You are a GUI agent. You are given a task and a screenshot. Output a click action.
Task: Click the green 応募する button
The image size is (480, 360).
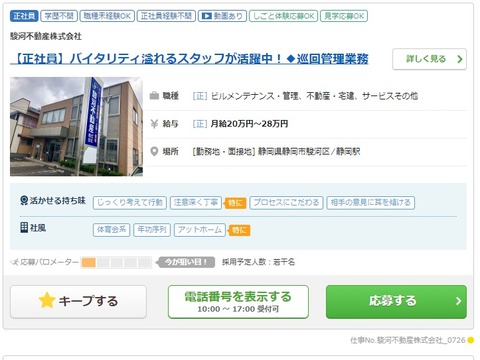point(396,302)
